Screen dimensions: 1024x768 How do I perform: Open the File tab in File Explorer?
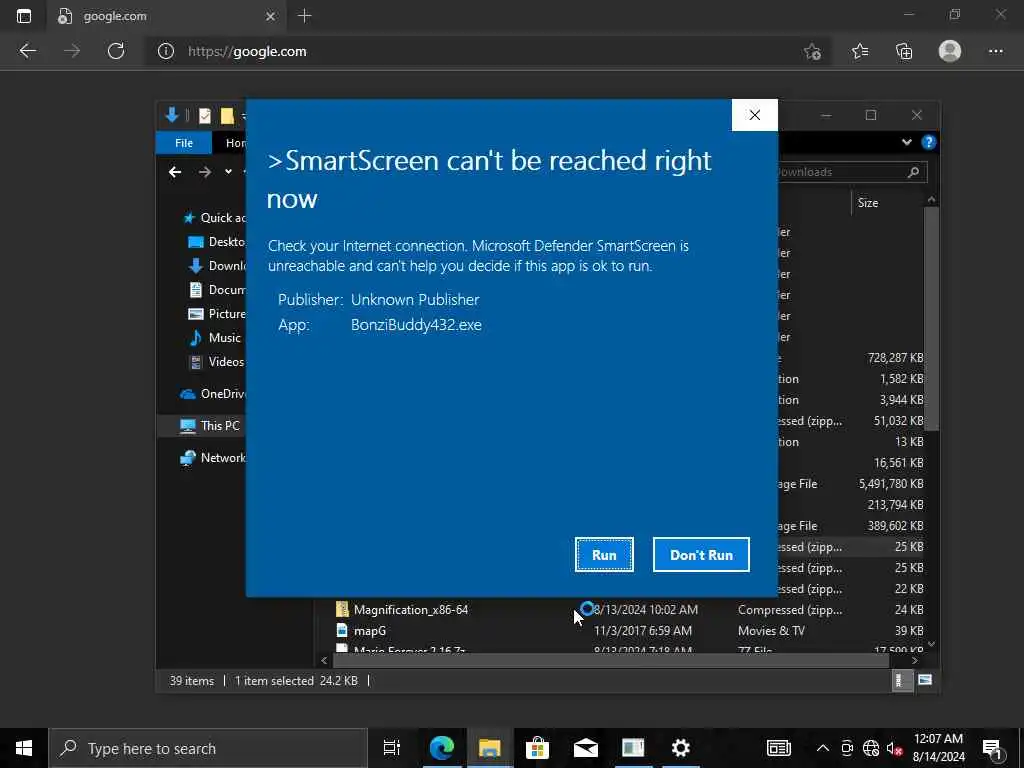184,142
